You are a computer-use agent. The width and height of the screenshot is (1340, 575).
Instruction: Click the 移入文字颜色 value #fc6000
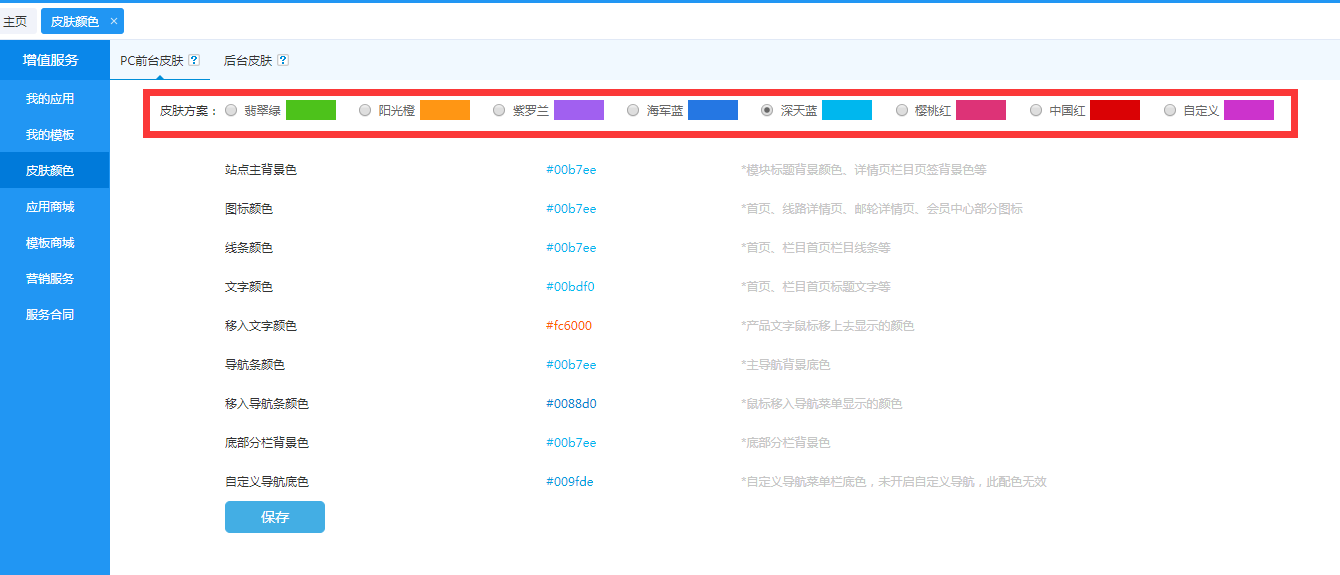tap(569, 326)
